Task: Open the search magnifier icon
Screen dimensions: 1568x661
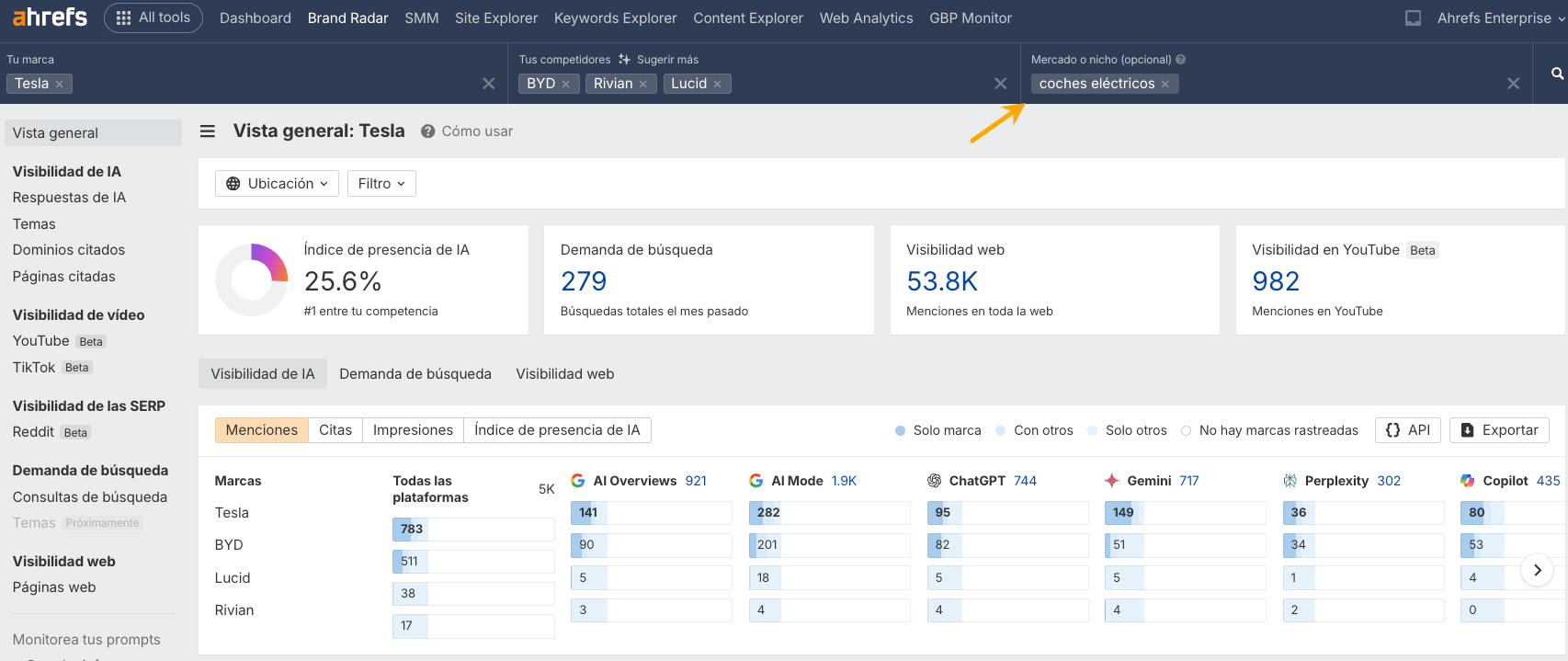Action: click(1556, 74)
